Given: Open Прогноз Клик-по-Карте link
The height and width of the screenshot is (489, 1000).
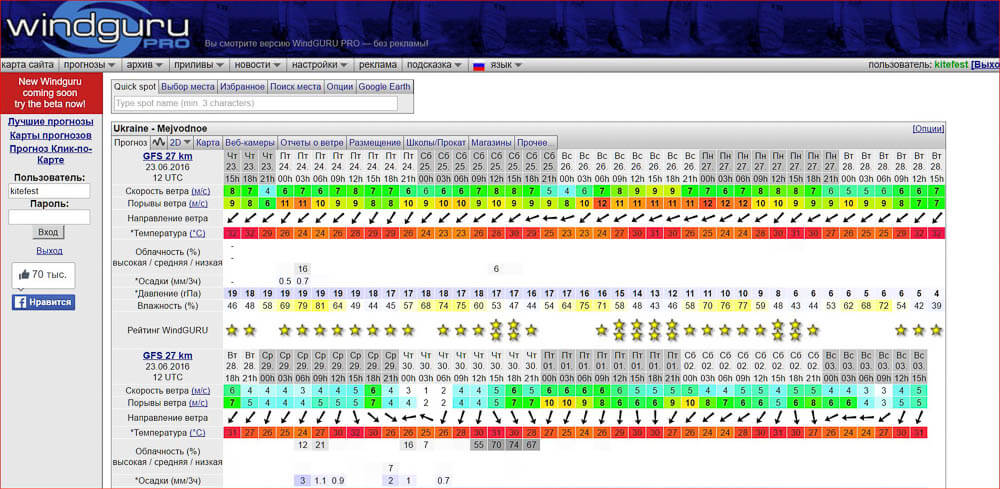Looking at the screenshot, I should pyautogui.click(x=50, y=154).
